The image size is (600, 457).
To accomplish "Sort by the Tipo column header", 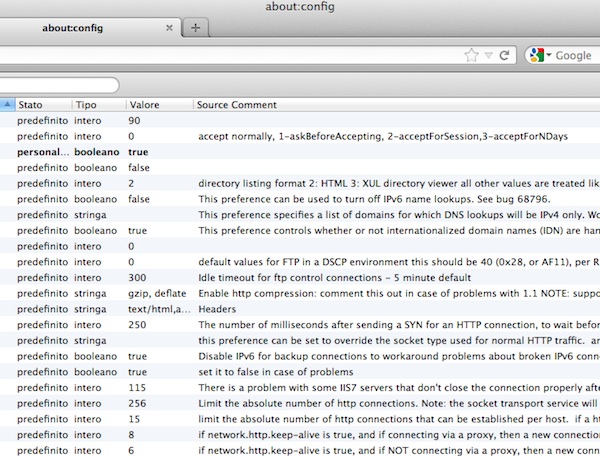I will [x=99, y=104].
